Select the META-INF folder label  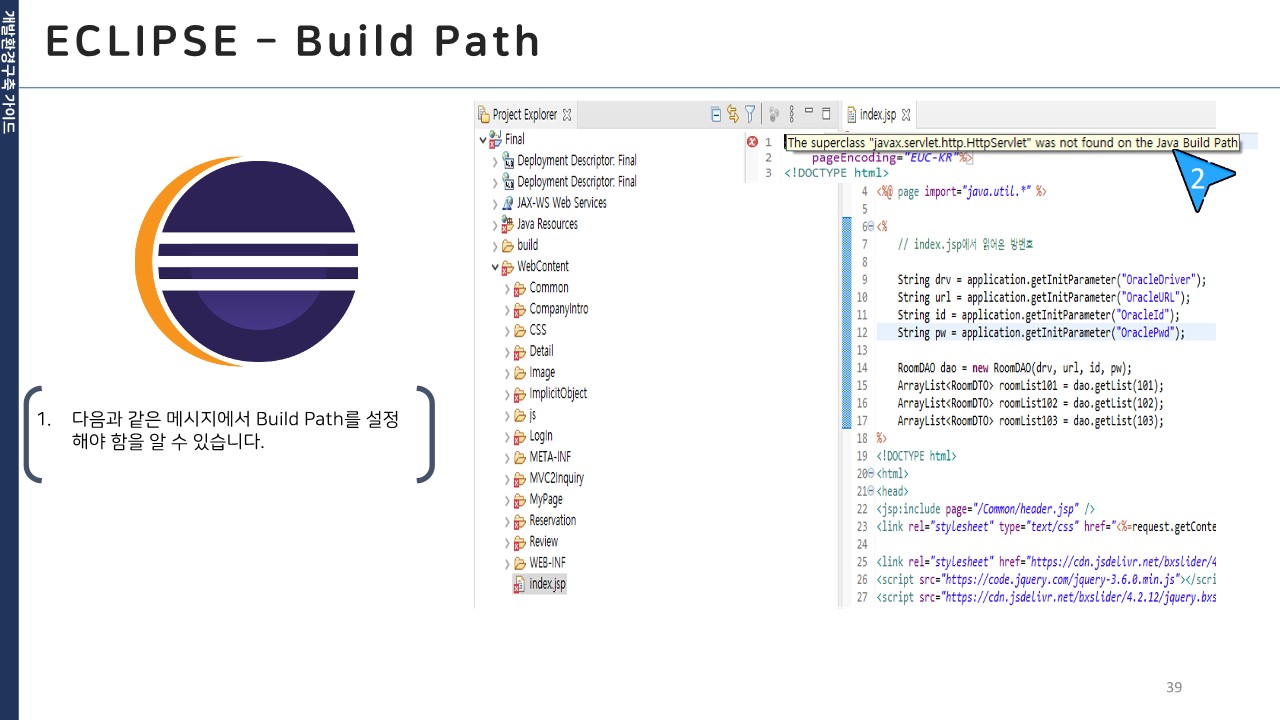550,457
